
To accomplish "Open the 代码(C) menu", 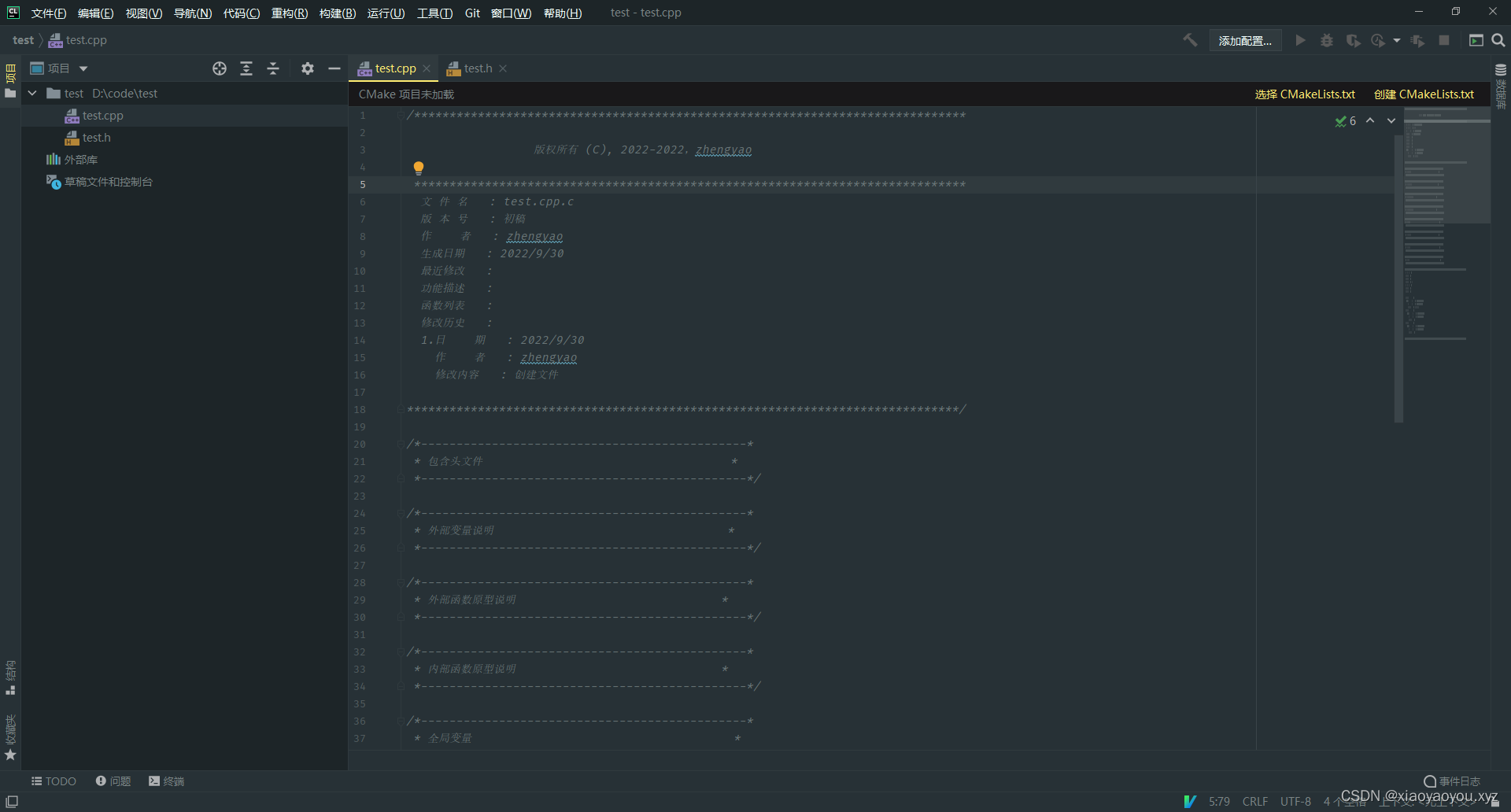I will (x=242, y=13).
